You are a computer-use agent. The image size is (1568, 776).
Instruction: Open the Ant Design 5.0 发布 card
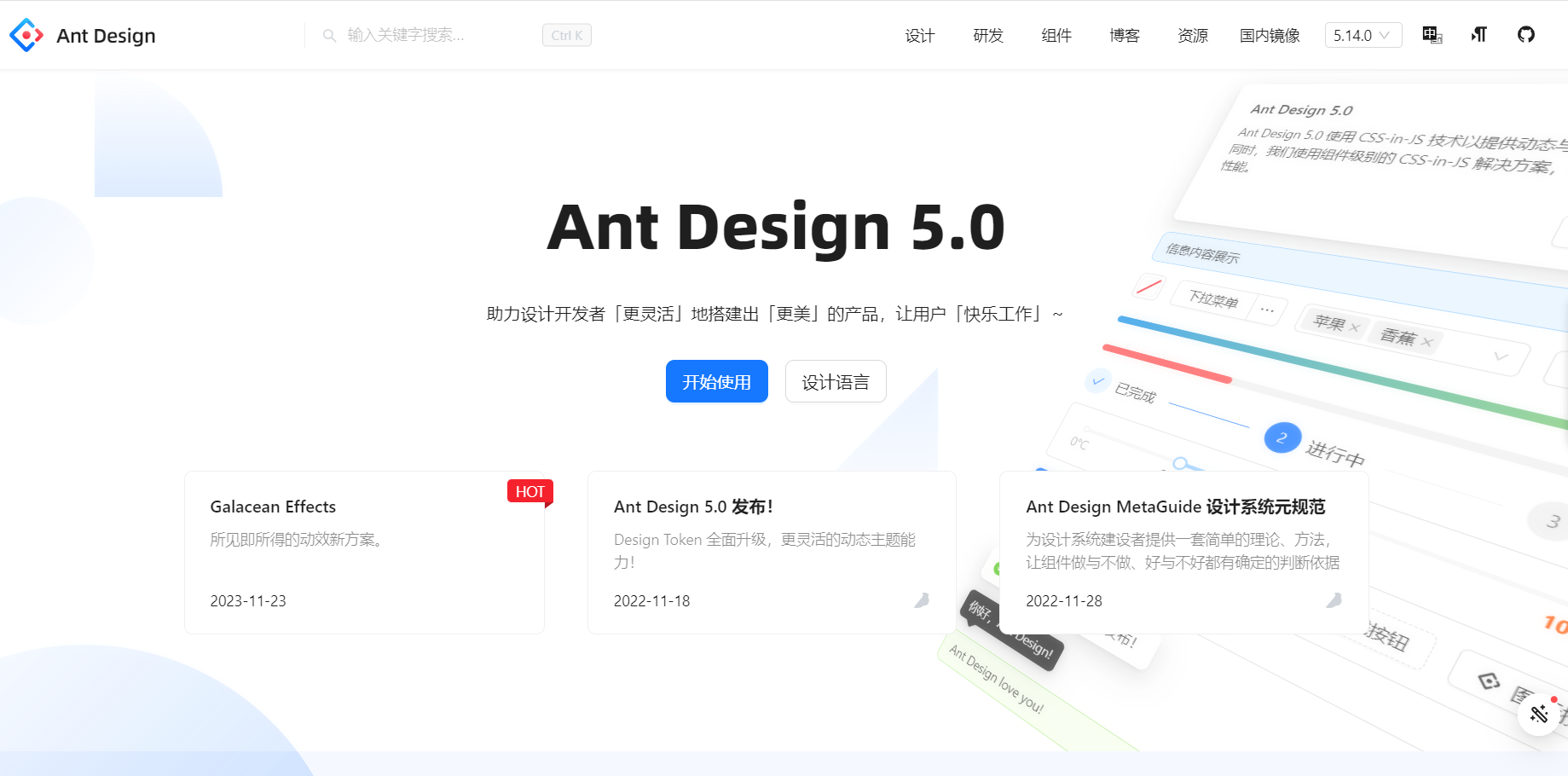[772, 553]
